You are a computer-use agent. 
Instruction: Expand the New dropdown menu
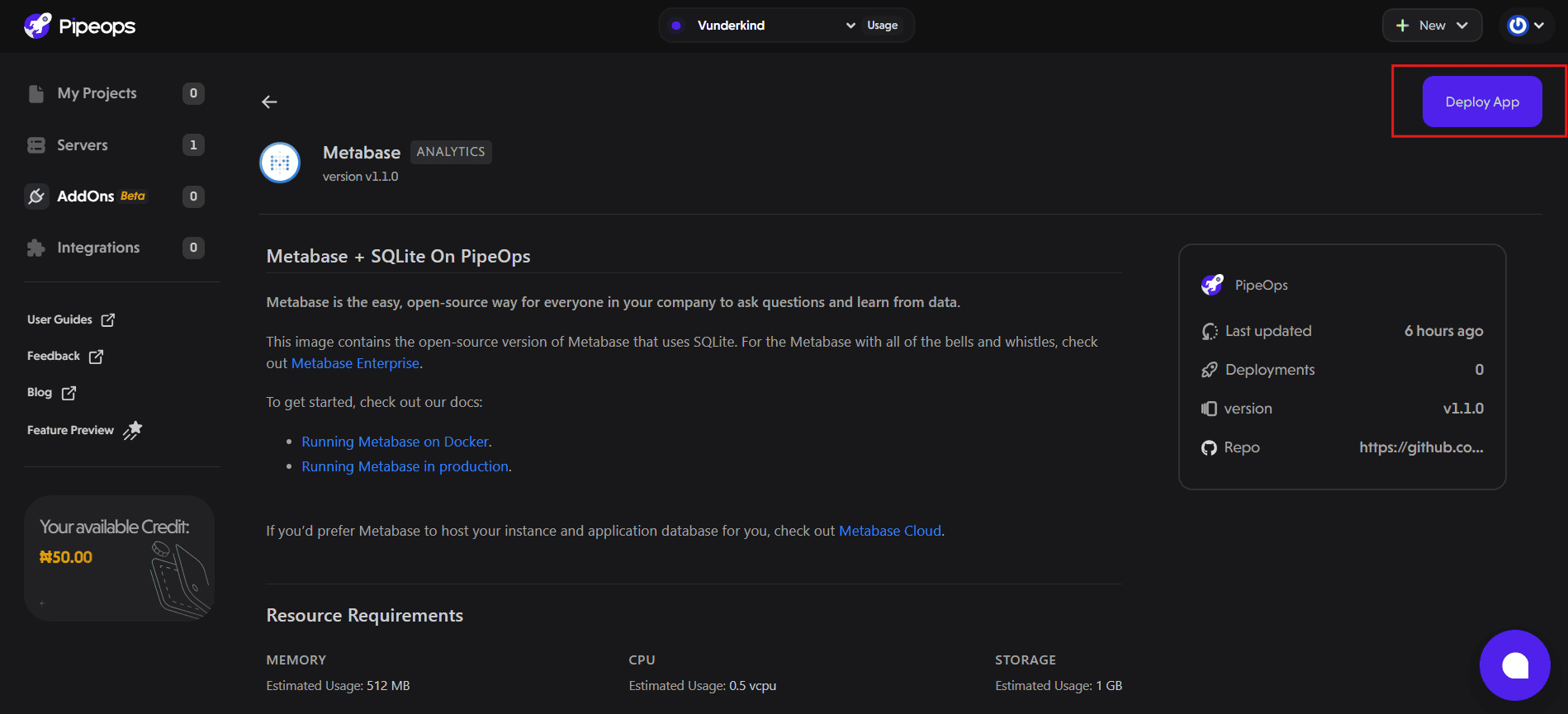click(x=1432, y=26)
